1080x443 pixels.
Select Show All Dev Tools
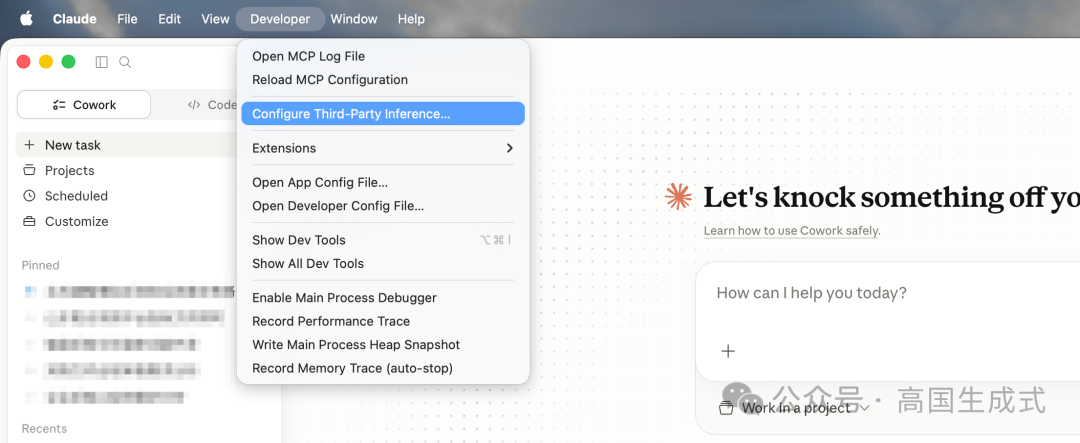[383, 263]
